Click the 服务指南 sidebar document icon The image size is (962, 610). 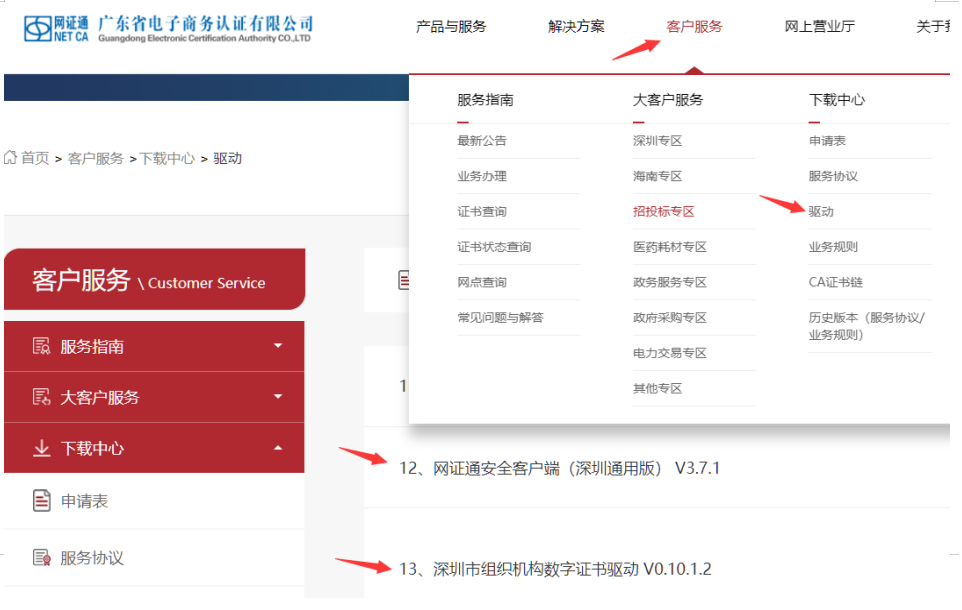pos(42,346)
